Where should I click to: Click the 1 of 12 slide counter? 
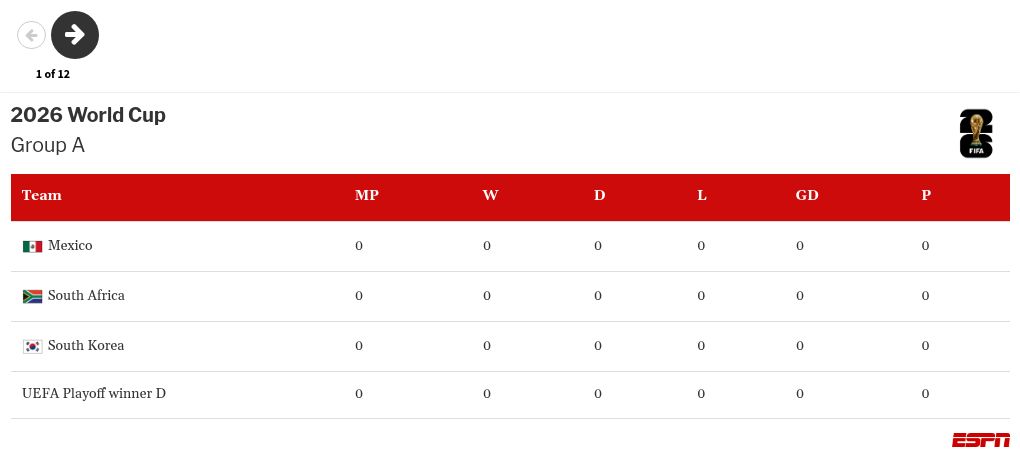[x=53, y=74]
